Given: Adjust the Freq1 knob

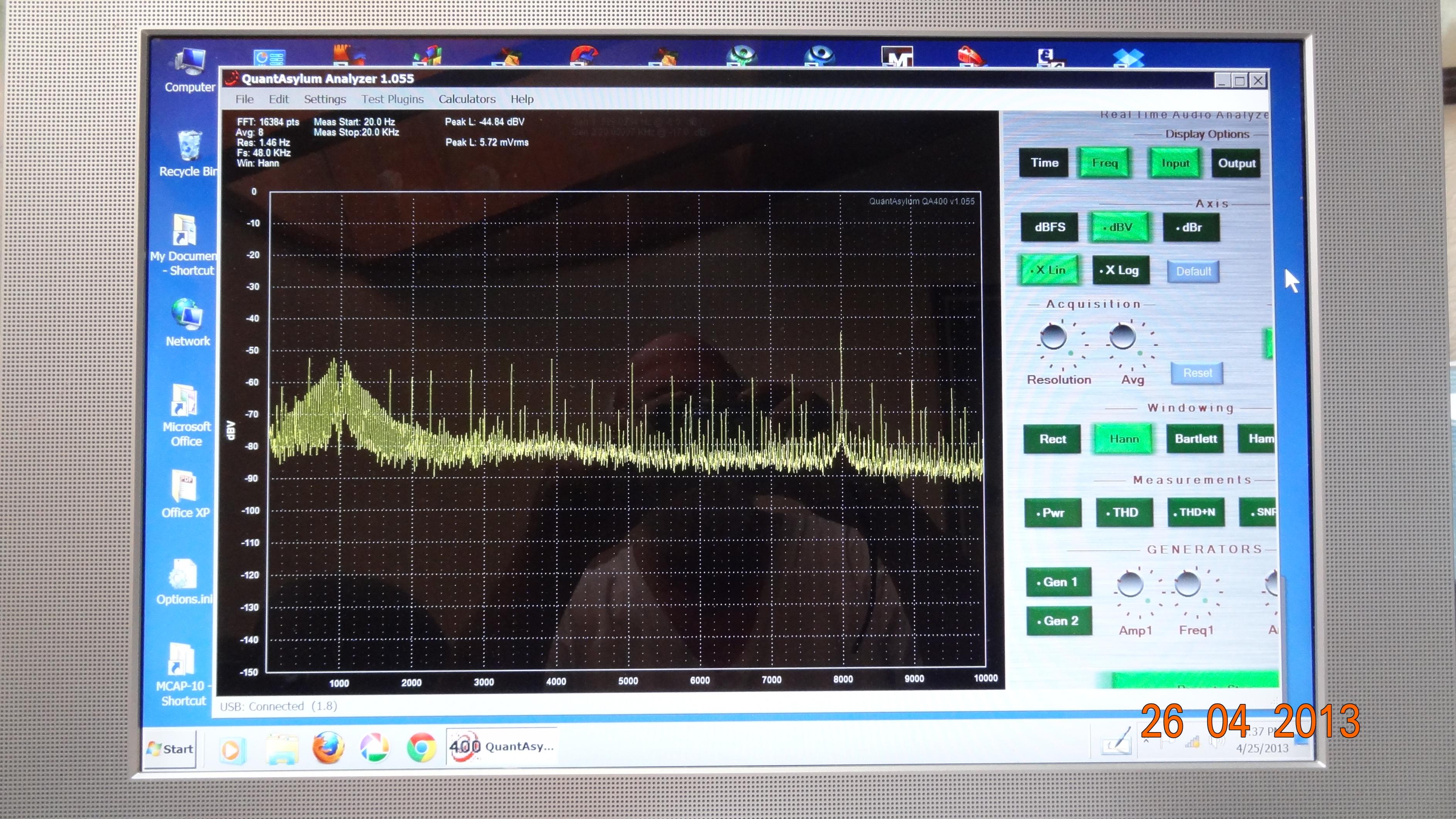Looking at the screenshot, I should tap(1187, 584).
